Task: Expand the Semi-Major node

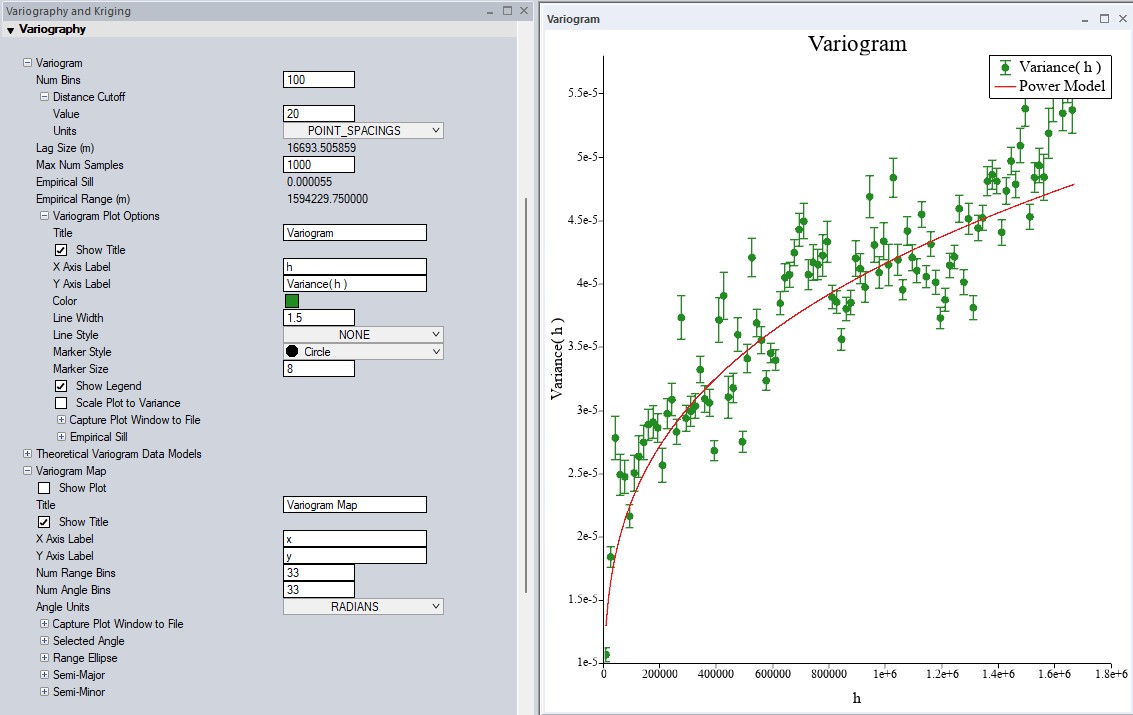Action: 44,675
